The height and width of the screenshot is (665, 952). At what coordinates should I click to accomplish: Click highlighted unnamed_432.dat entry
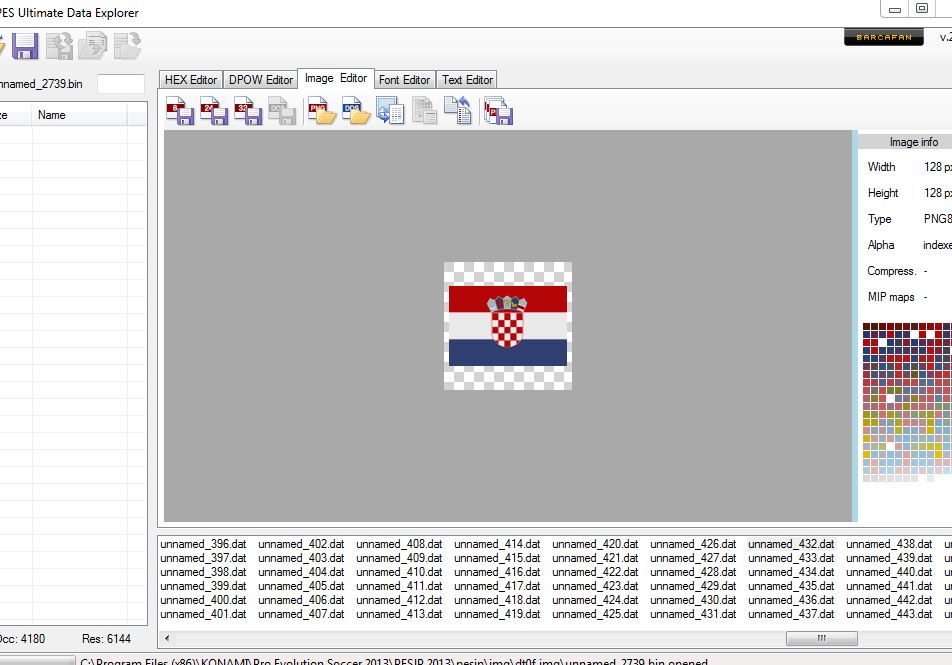[x=791, y=544]
